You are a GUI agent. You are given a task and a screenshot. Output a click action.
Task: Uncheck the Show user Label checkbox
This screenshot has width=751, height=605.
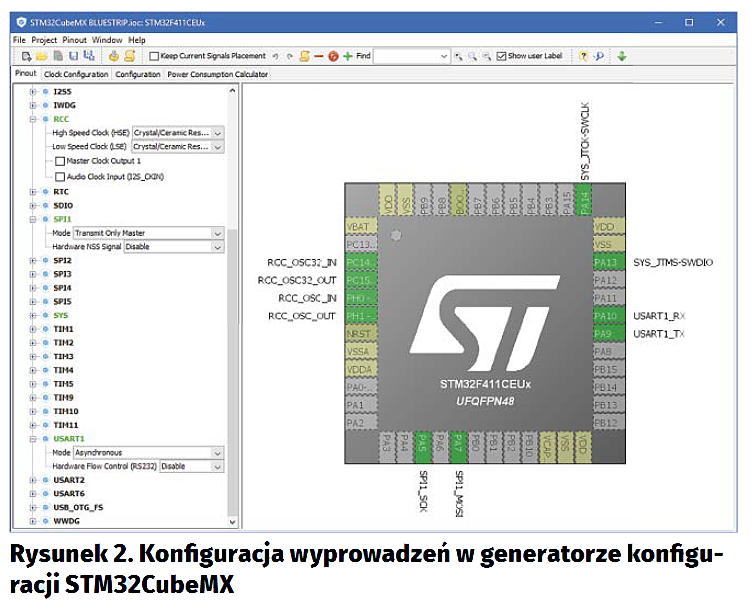pyautogui.click(x=501, y=57)
